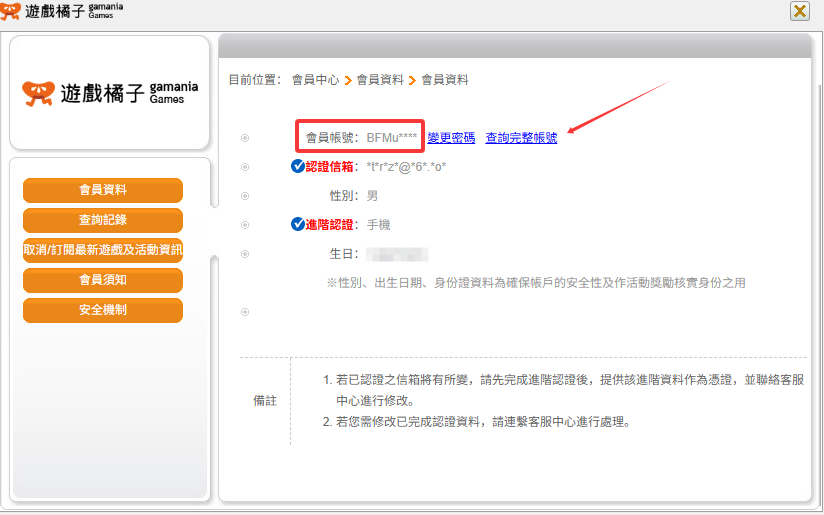Click the 查詢完整帳號 link
Image resolution: width=824 pixels, height=515 pixels.
coord(521,138)
